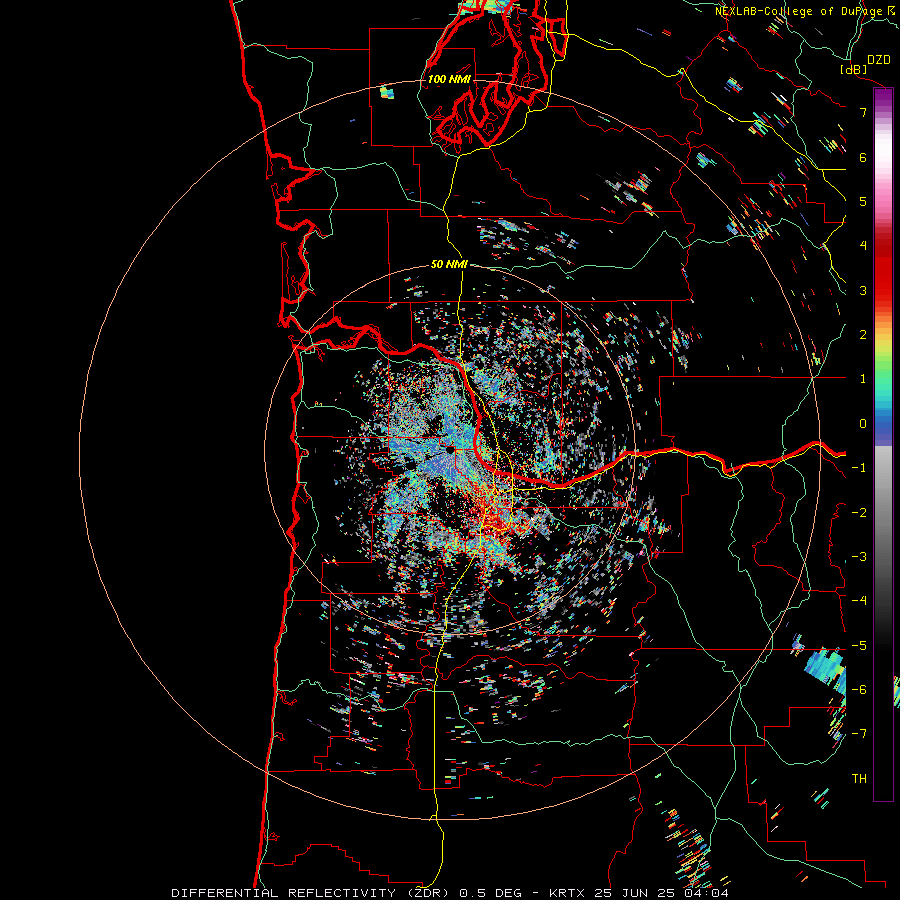Click the 50 NMI range ring label

click(449, 265)
